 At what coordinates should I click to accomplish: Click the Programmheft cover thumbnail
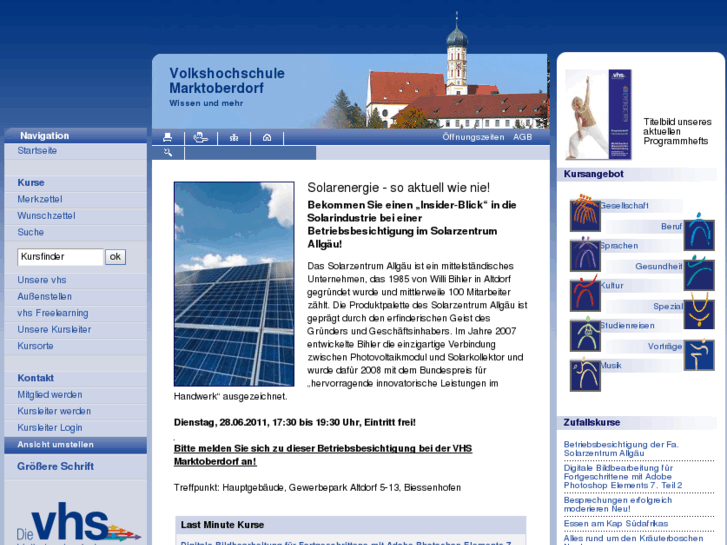[x=599, y=115]
